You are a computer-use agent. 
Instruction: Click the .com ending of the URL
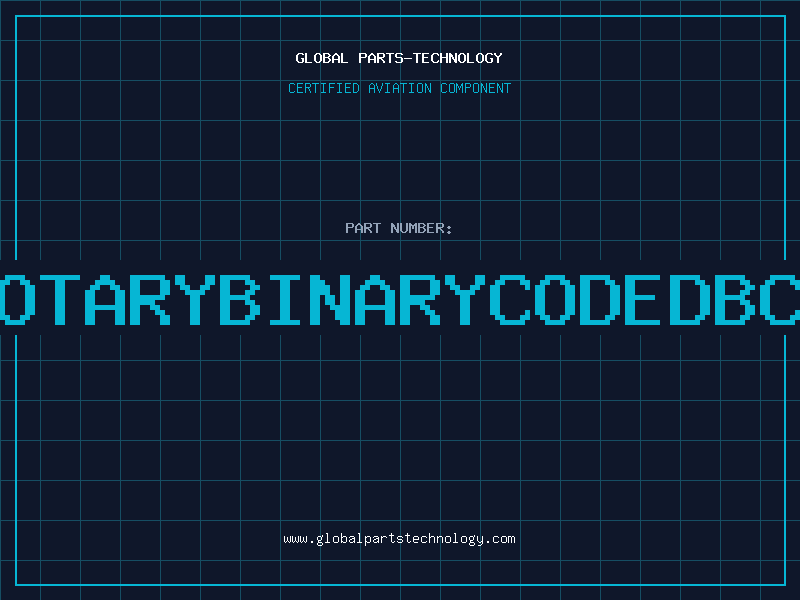pos(500,539)
